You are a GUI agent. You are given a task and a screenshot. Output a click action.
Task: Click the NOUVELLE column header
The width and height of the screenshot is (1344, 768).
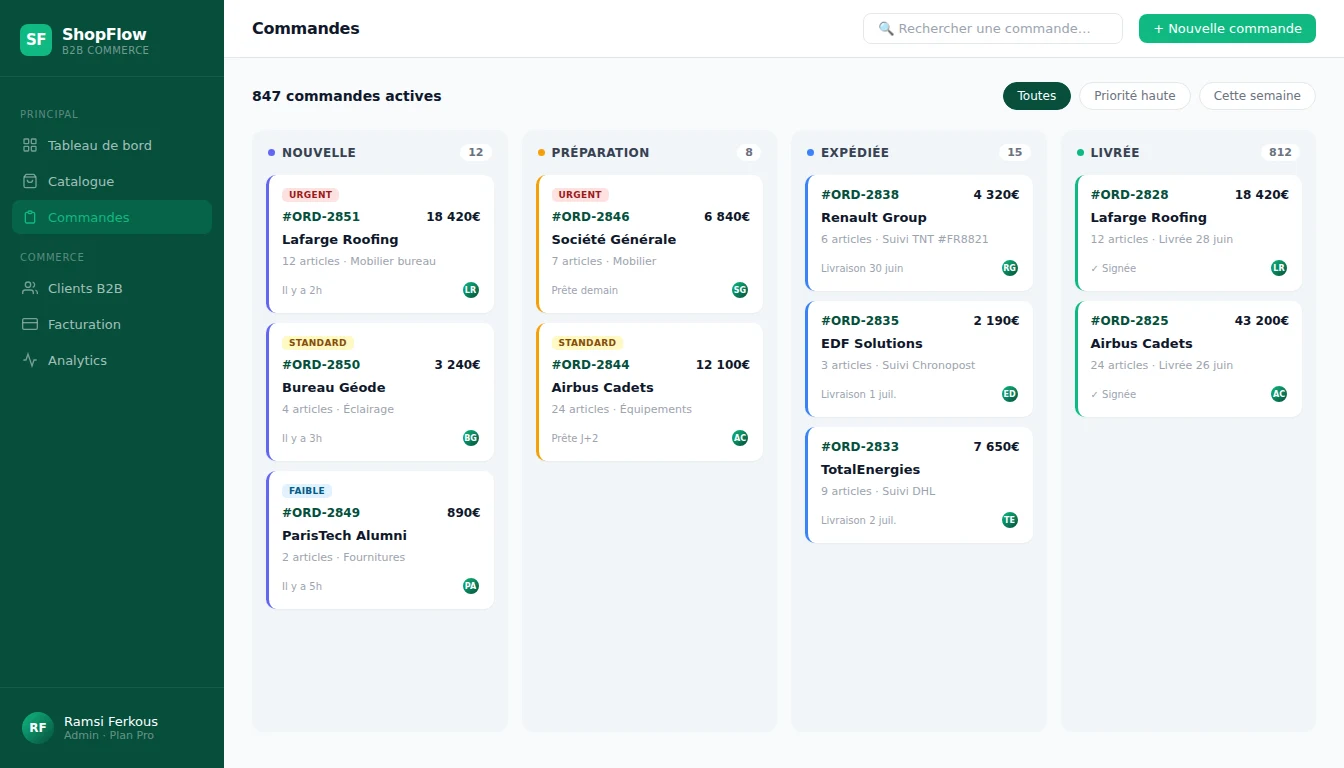319,153
